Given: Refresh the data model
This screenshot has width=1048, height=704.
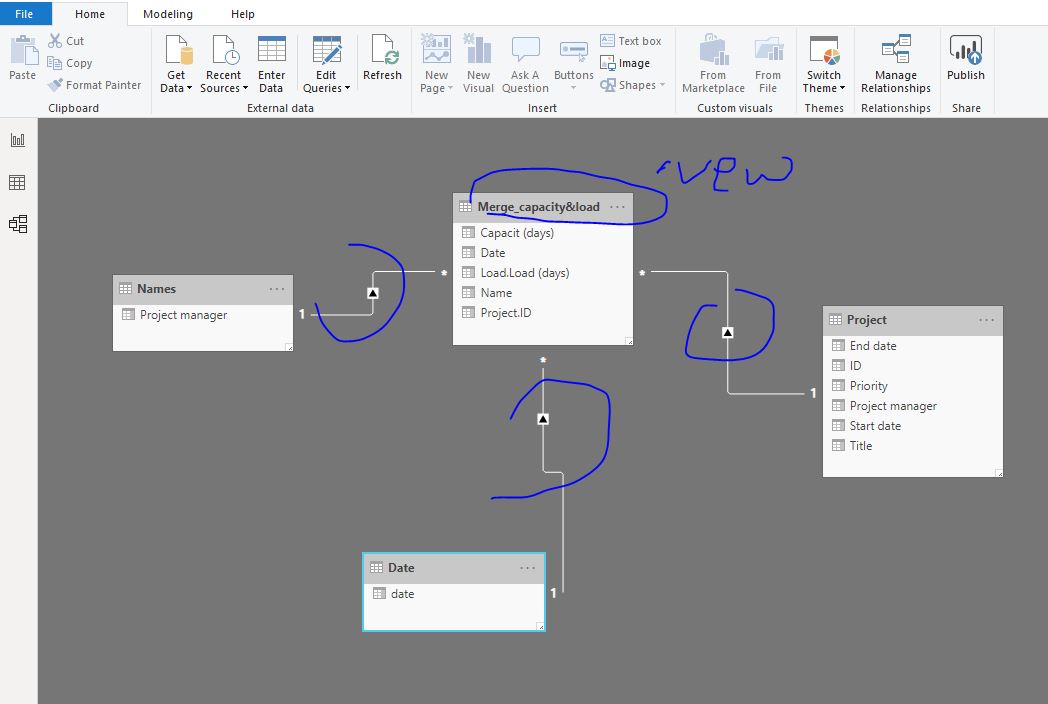Looking at the screenshot, I should [382, 59].
